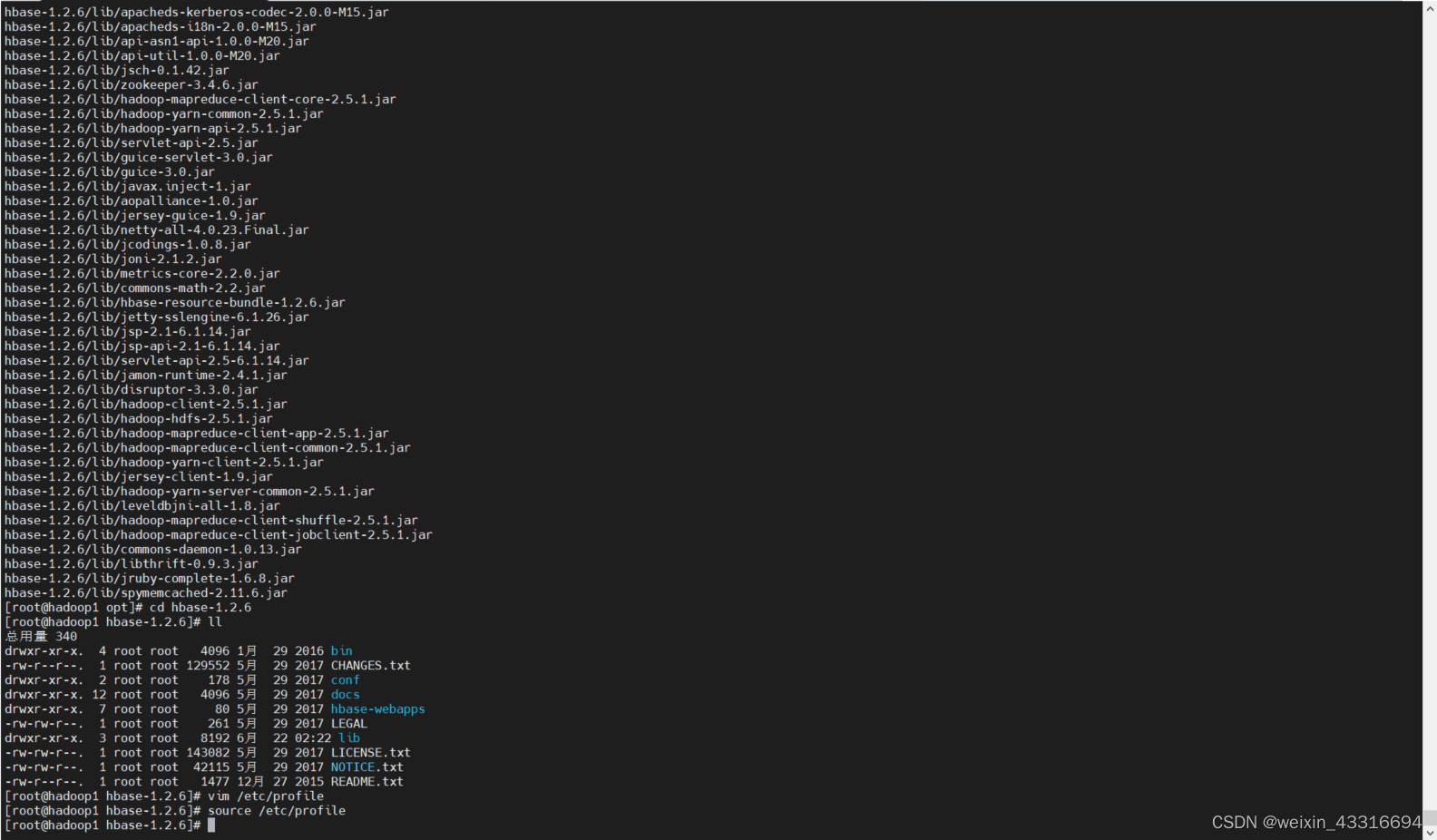Click the 'commons-daemon-1.0.13.jar' line
This screenshot has height=840, width=1437.
(153, 550)
